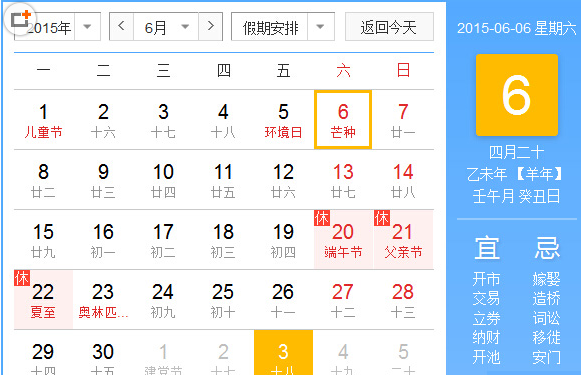Click the 2015-06-06 星期六 date header

[516, 28]
